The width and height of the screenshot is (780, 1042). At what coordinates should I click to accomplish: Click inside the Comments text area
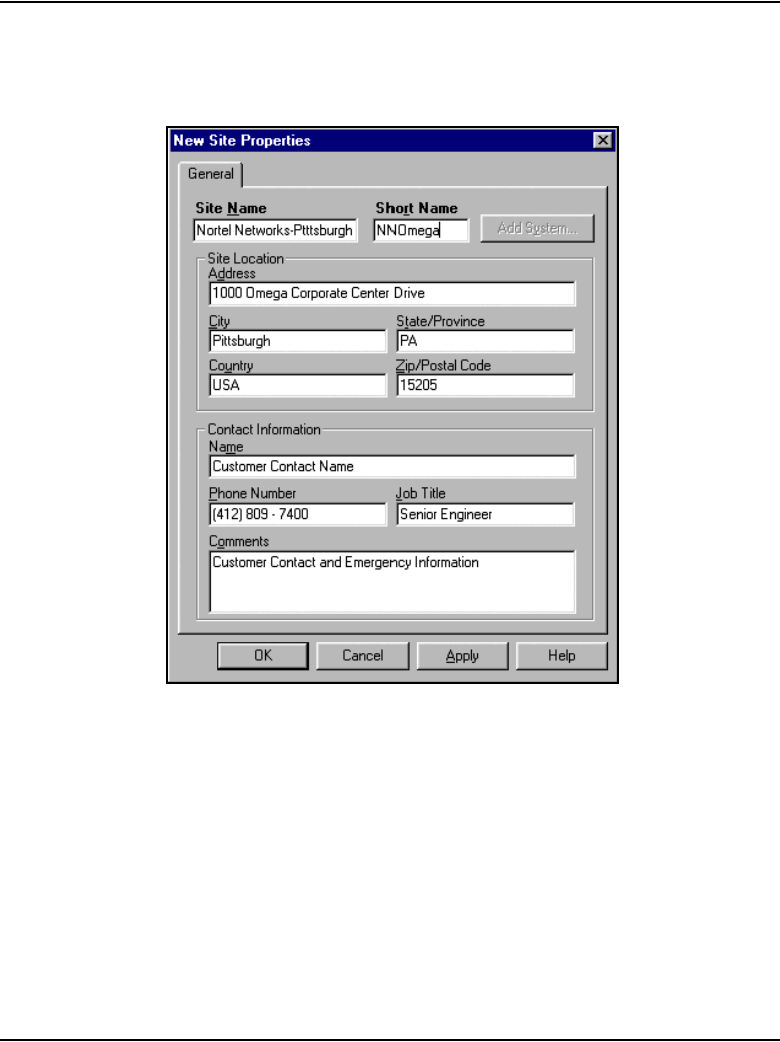tap(392, 581)
